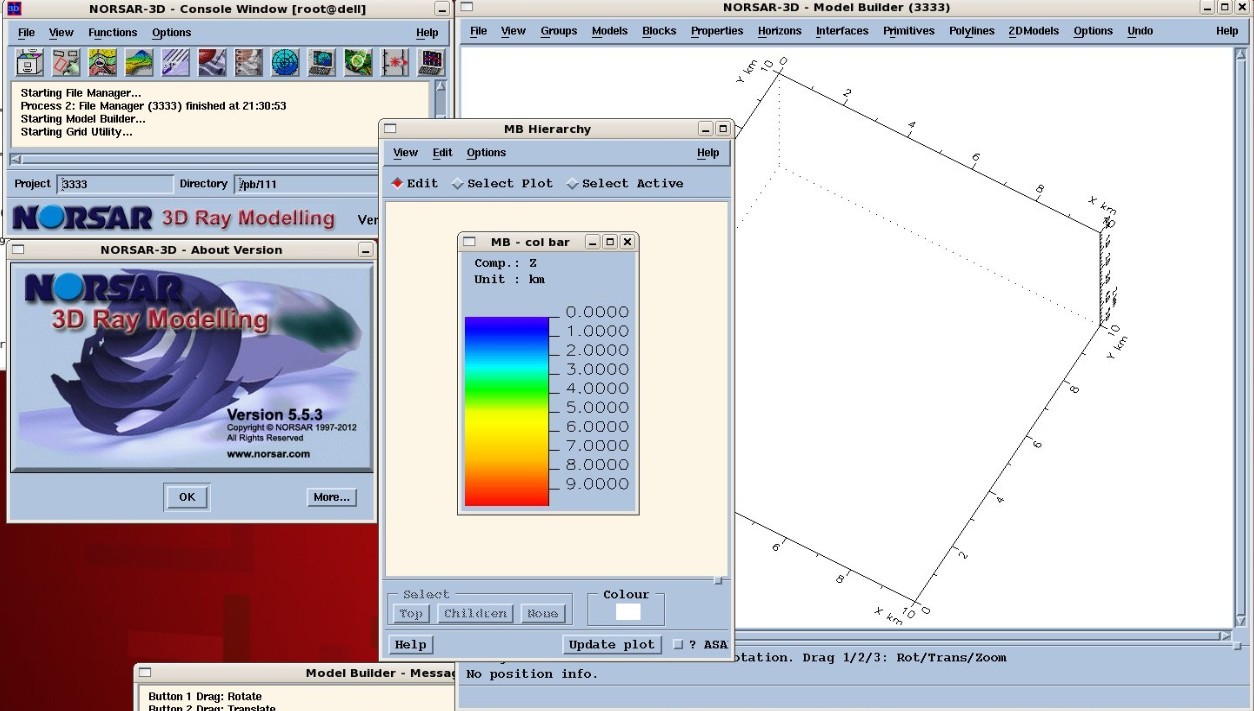The image size is (1254, 711).
Task: Open Horizons menu in Model Builder
Action: (780, 31)
